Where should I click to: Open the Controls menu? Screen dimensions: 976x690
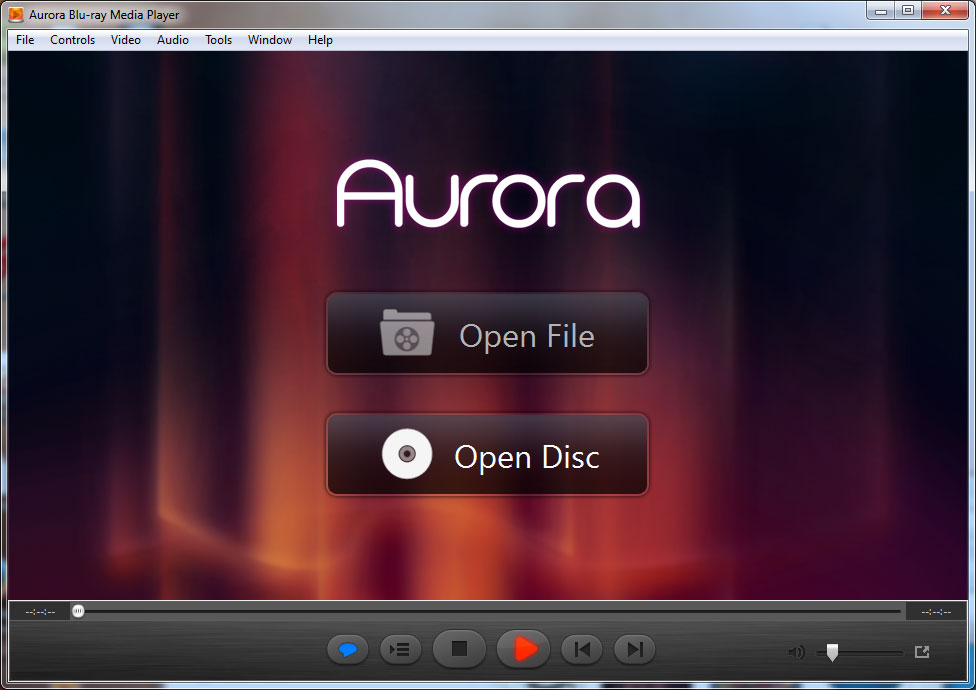(x=72, y=40)
